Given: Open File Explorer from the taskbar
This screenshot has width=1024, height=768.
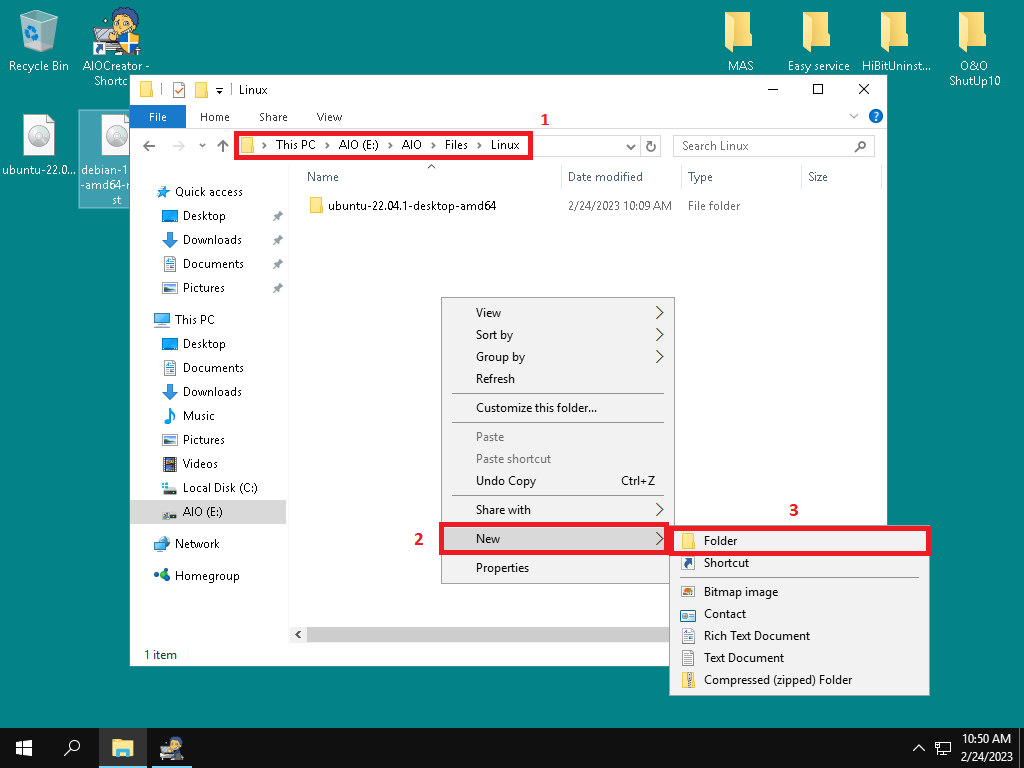Looking at the screenshot, I should 122,747.
